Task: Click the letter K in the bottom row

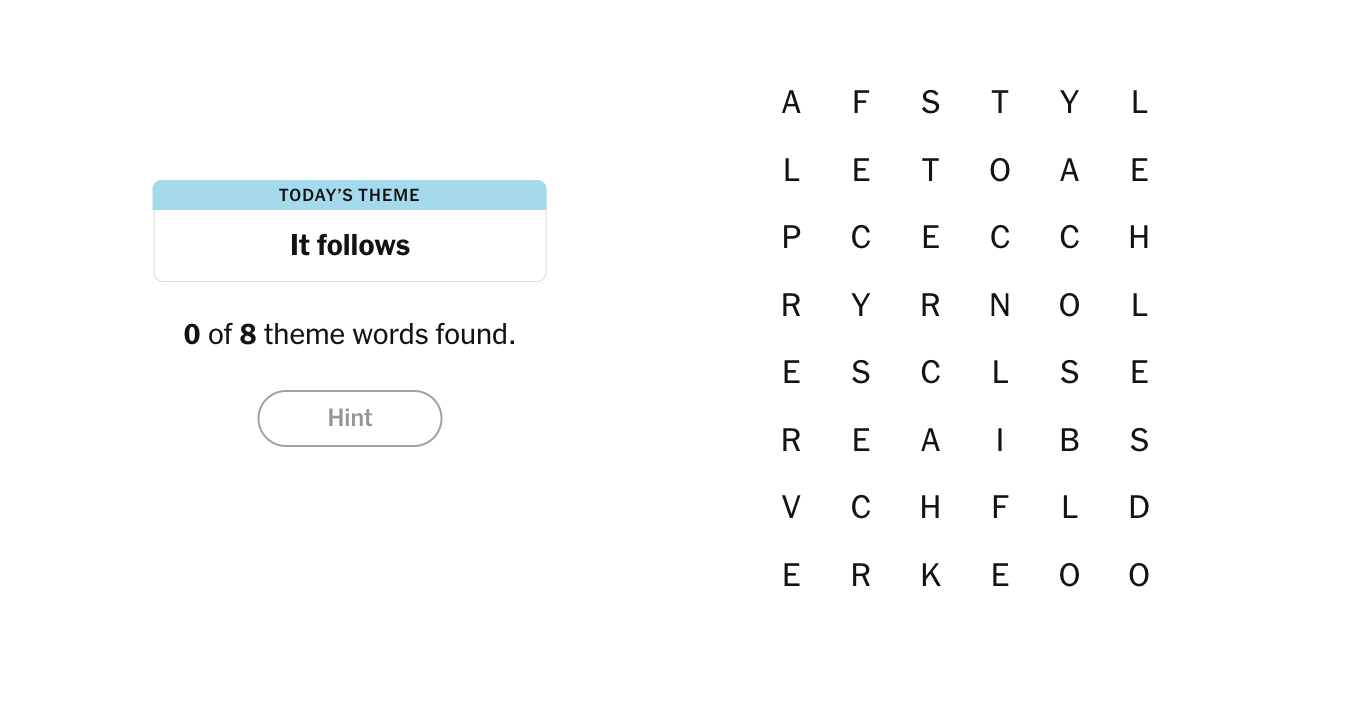Action: point(930,575)
